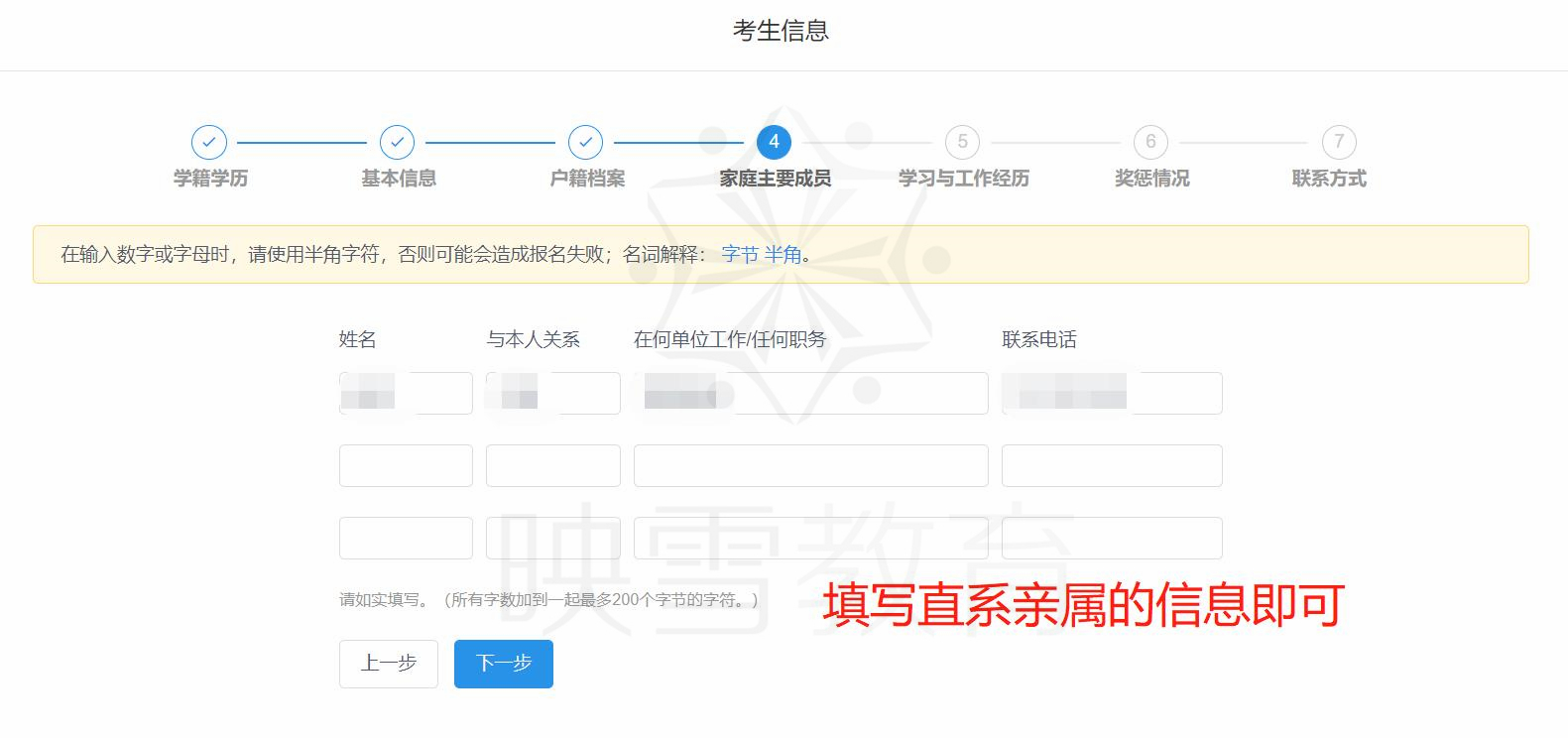Click the 考生信息 page title
The image size is (1568, 738).
(x=781, y=31)
